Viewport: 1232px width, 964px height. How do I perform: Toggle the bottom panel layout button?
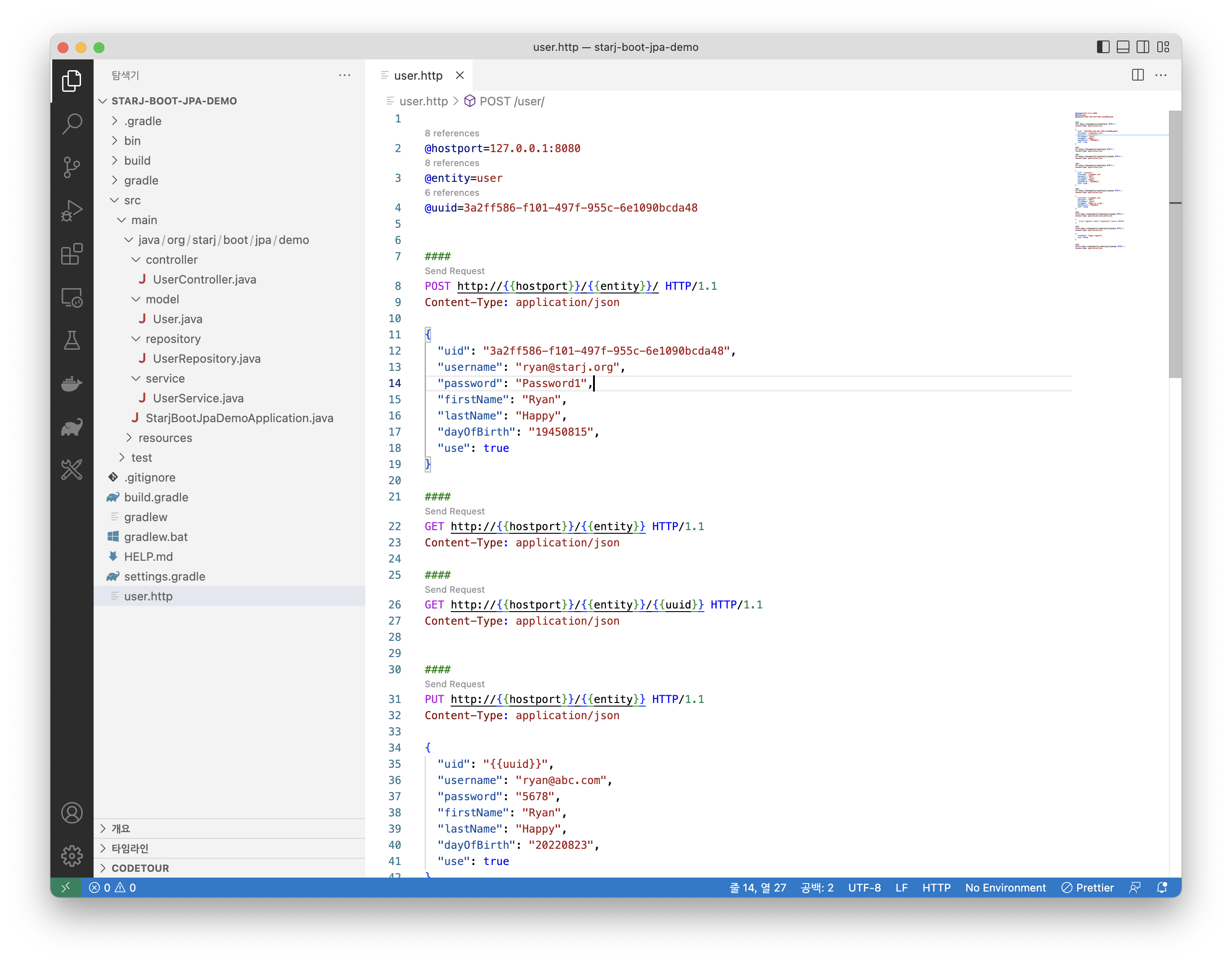coord(1123,47)
